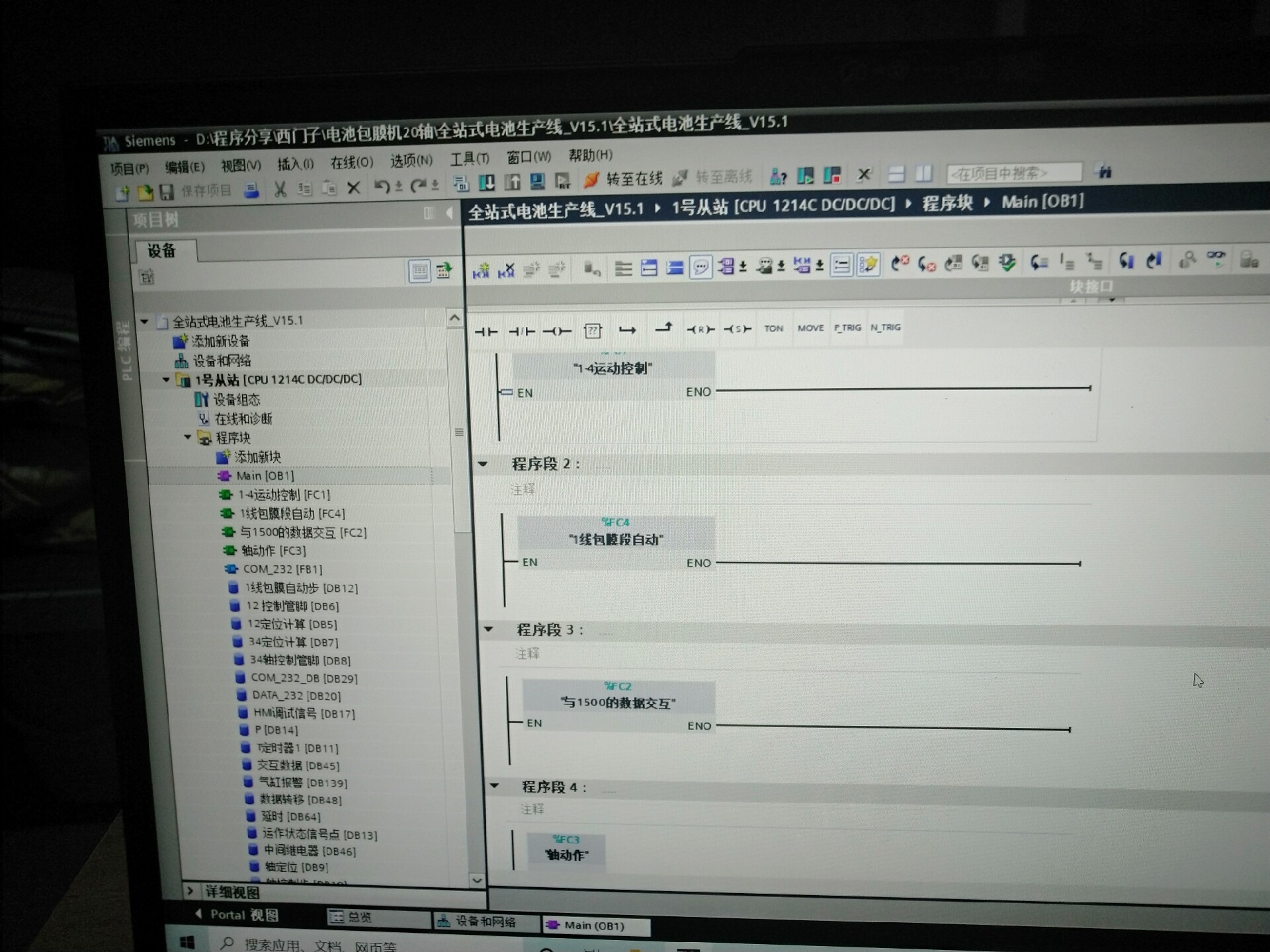This screenshot has width=1270, height=952.
Task: Click the TON timer instruction shortcut
Action: point(773,329)
